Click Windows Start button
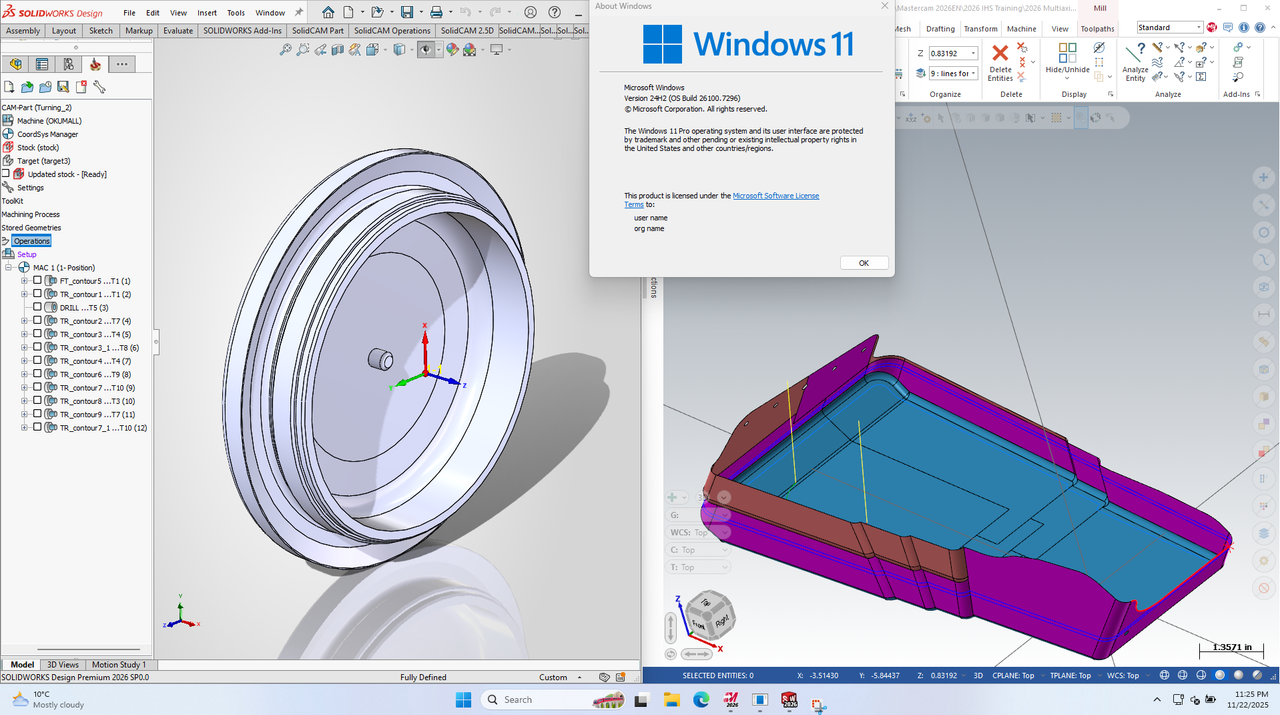This screenshot has height=715, width=1280. point(464,699)
